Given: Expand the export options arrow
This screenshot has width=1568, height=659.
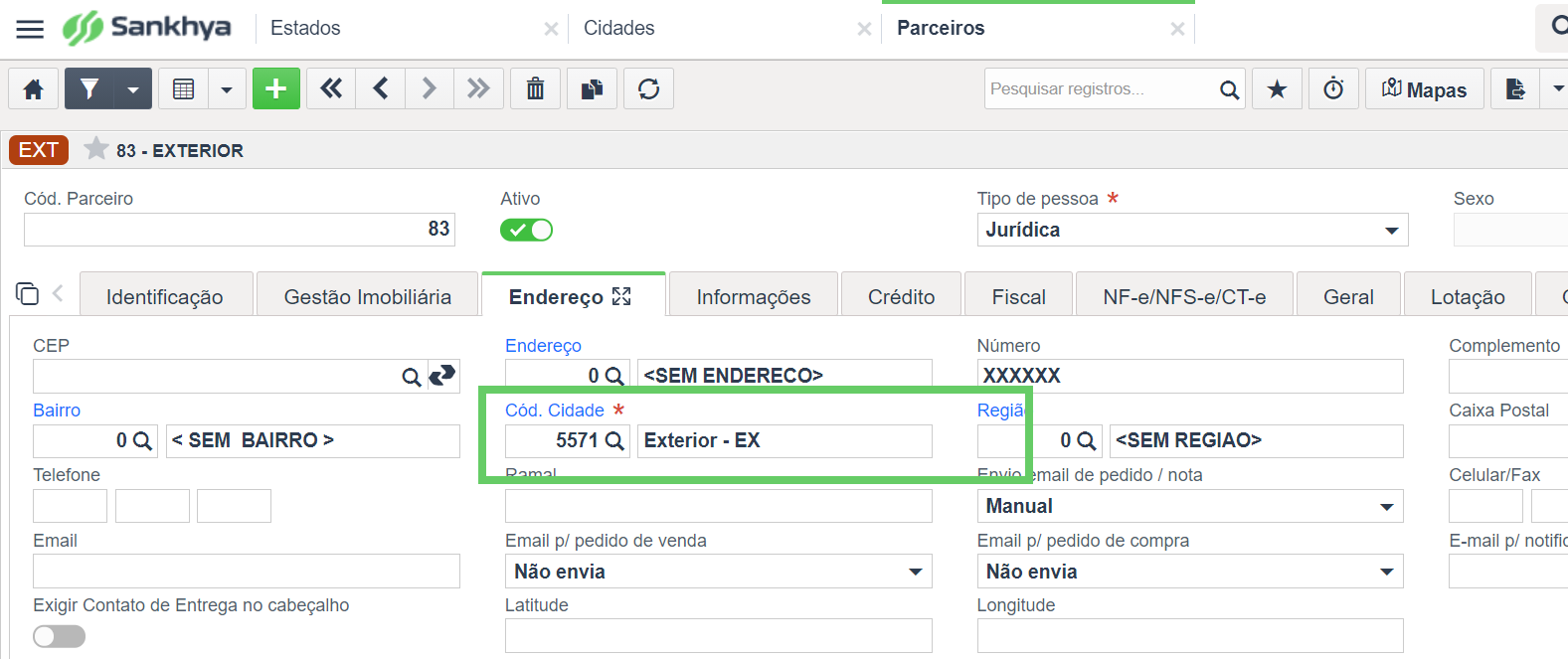Looking at the screenshot, I should point(1556,89).
